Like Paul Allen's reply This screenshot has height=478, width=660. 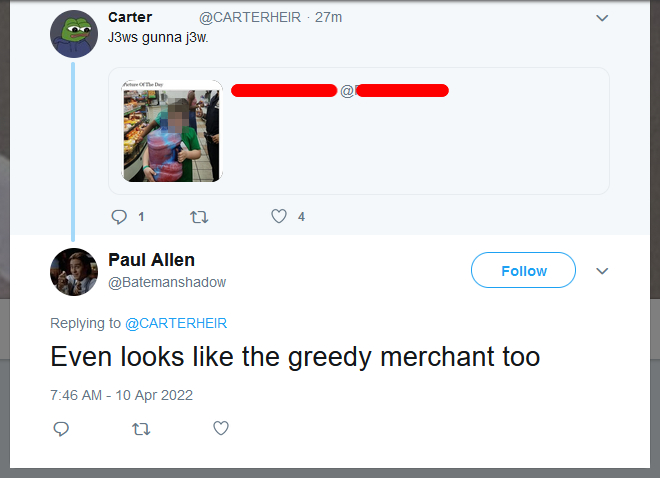pyautogui.click(x=221, y=428)
